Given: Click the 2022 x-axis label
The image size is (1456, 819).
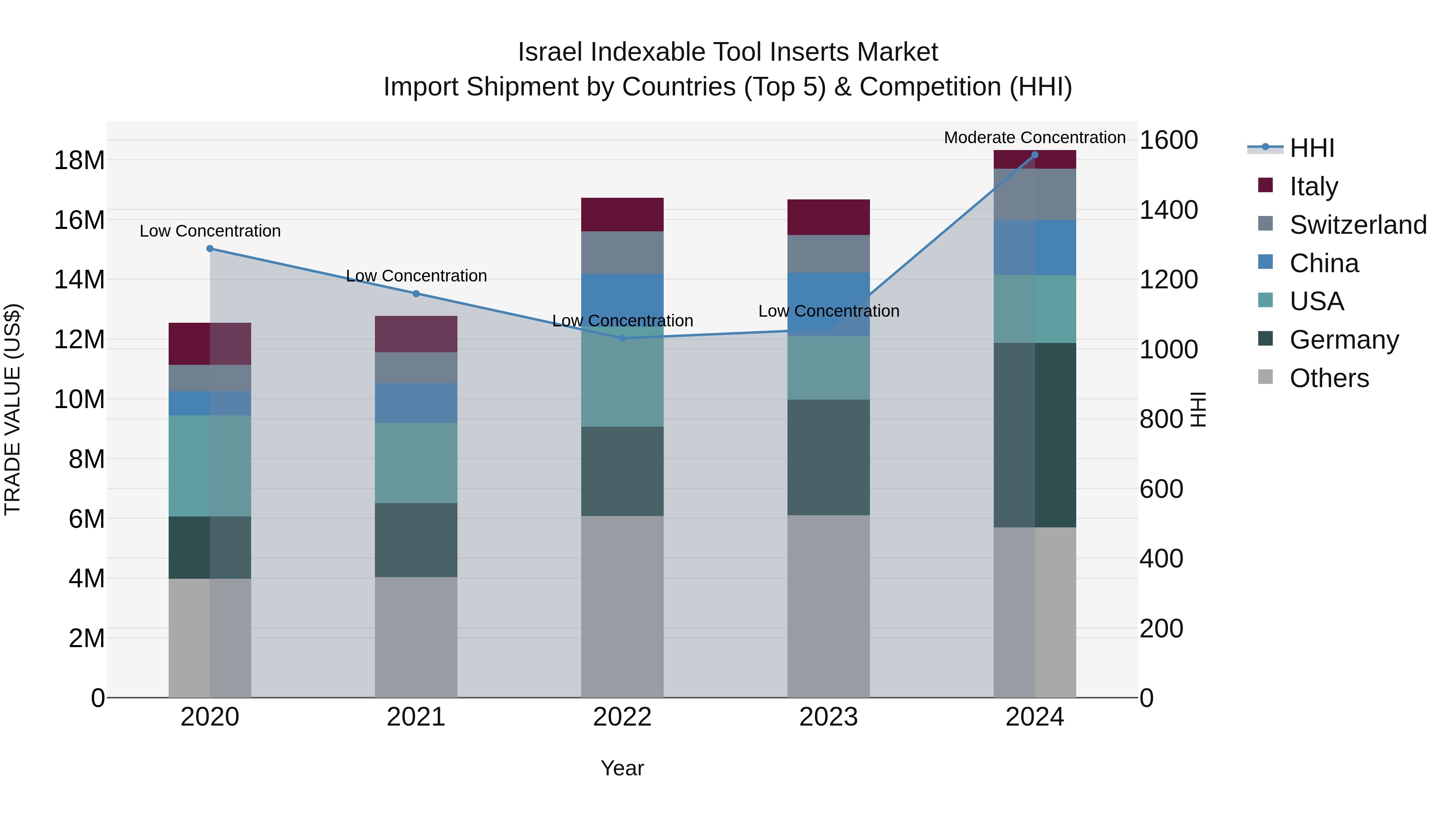Looking at the screenshot, I should pyautogui.click(x=622, y=717).
